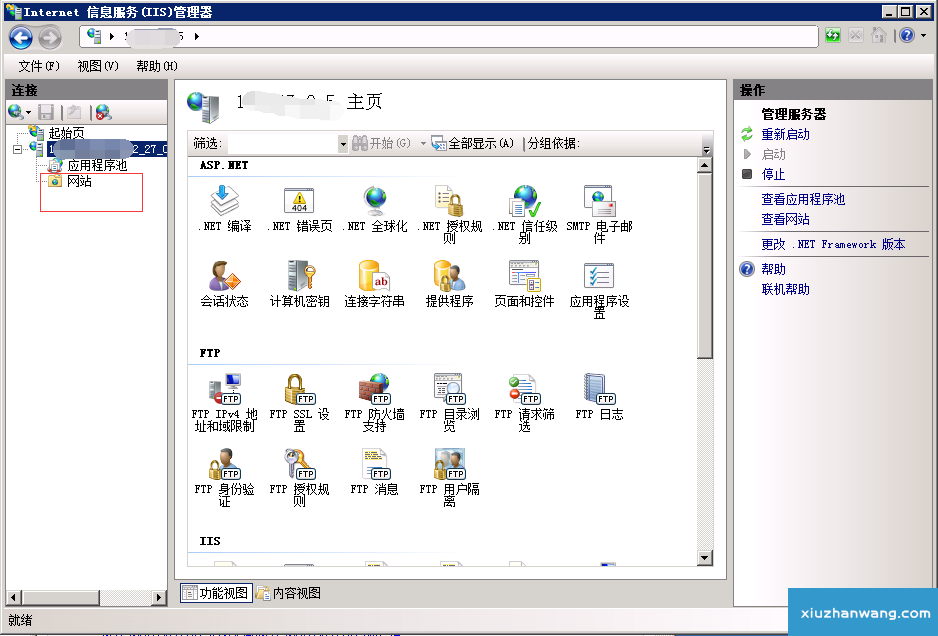Click the refresh page toolbar icon

(x=832, y=35)
